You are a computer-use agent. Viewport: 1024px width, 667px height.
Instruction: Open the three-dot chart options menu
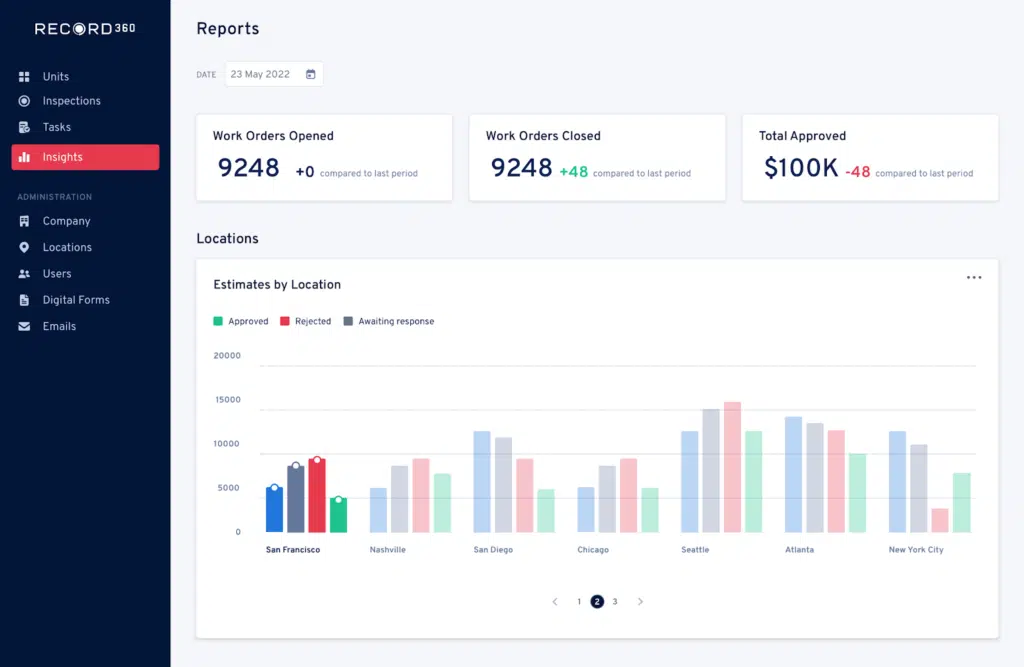[974, 278]
